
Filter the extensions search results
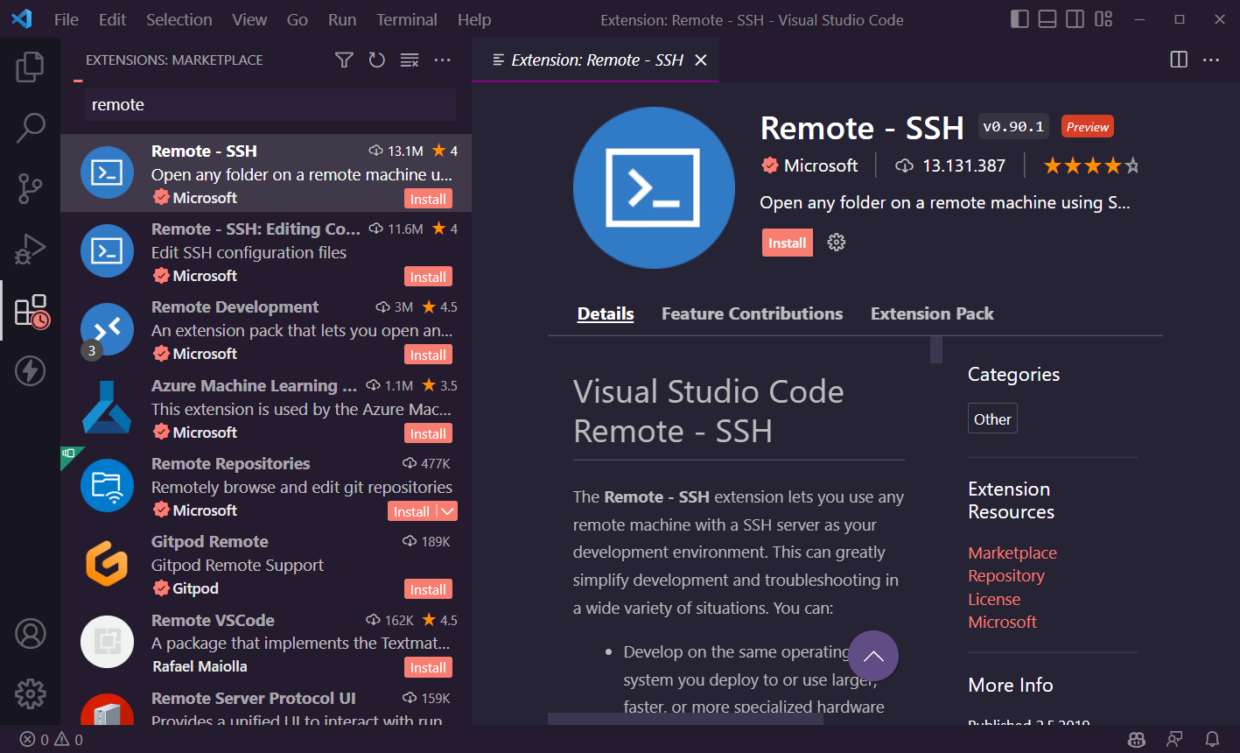[343, 60]
